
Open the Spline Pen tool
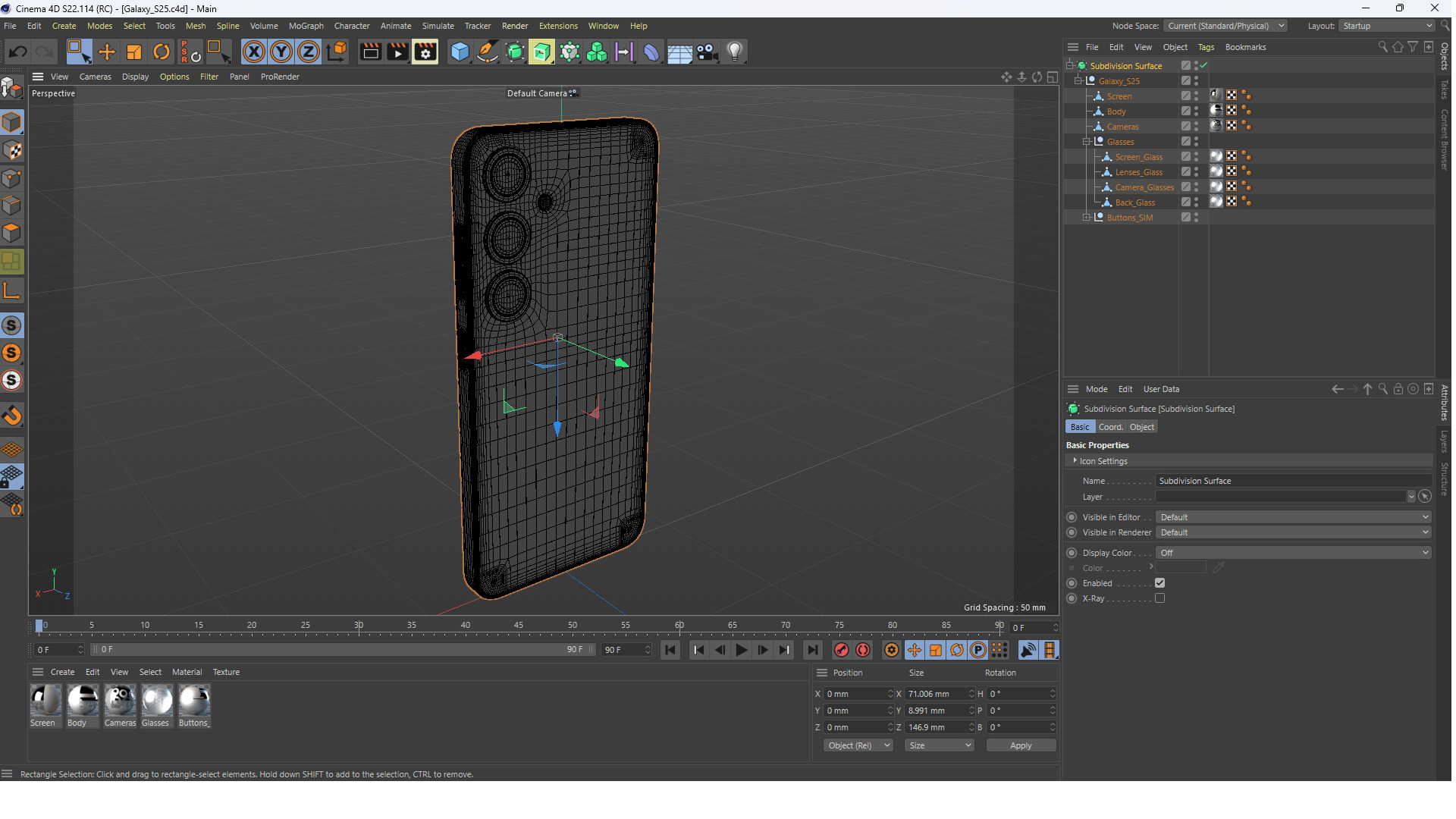tap(488, 52)
